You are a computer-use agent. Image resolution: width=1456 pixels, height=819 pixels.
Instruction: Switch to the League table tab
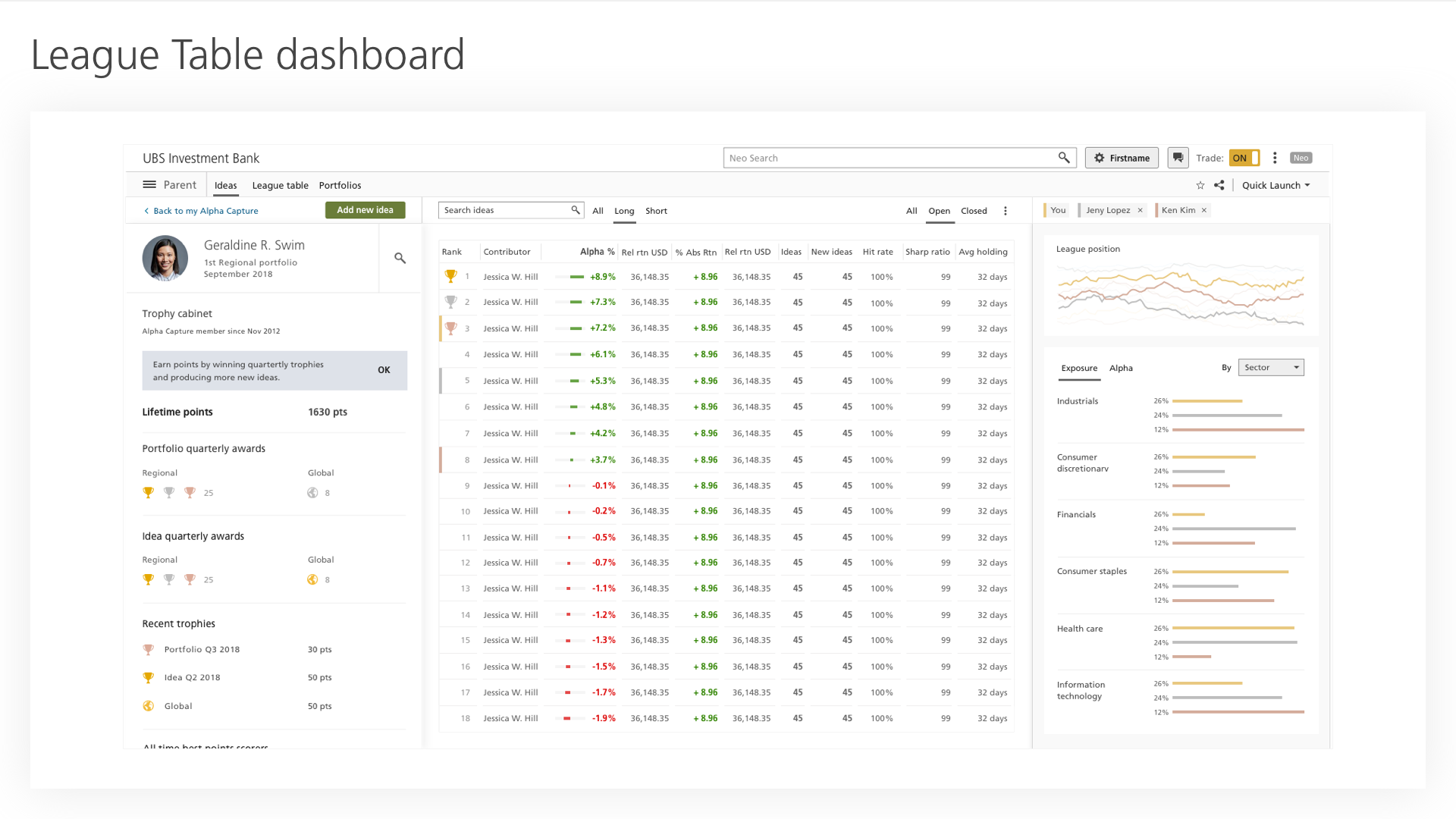(x=280, y=185)
